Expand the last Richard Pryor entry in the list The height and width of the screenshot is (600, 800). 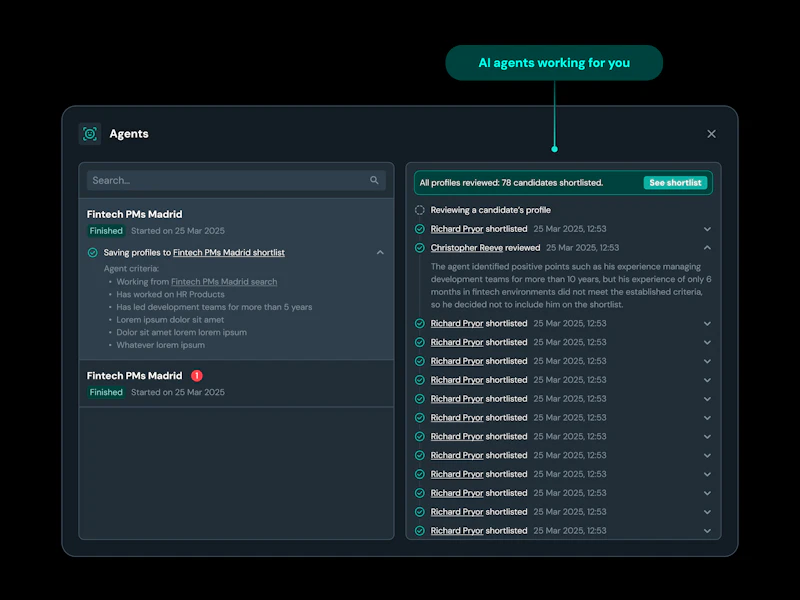click(x=708, y=530)
